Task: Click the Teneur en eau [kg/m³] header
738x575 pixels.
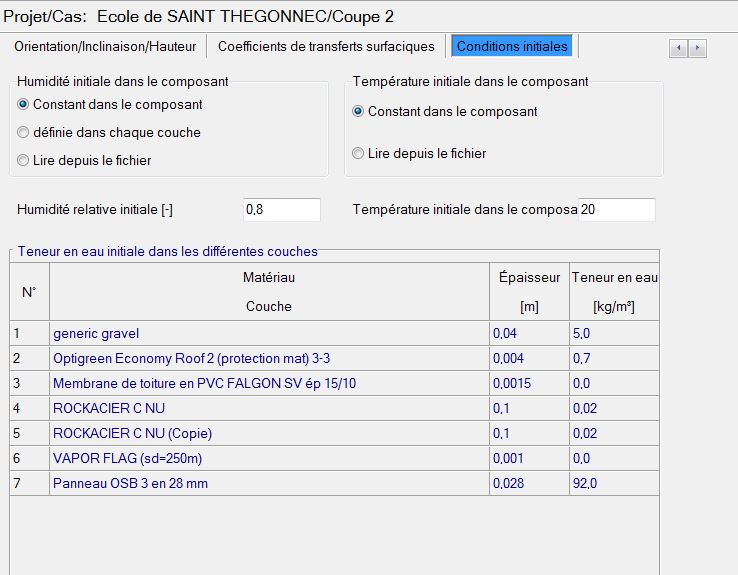Action: pos(614,292)
